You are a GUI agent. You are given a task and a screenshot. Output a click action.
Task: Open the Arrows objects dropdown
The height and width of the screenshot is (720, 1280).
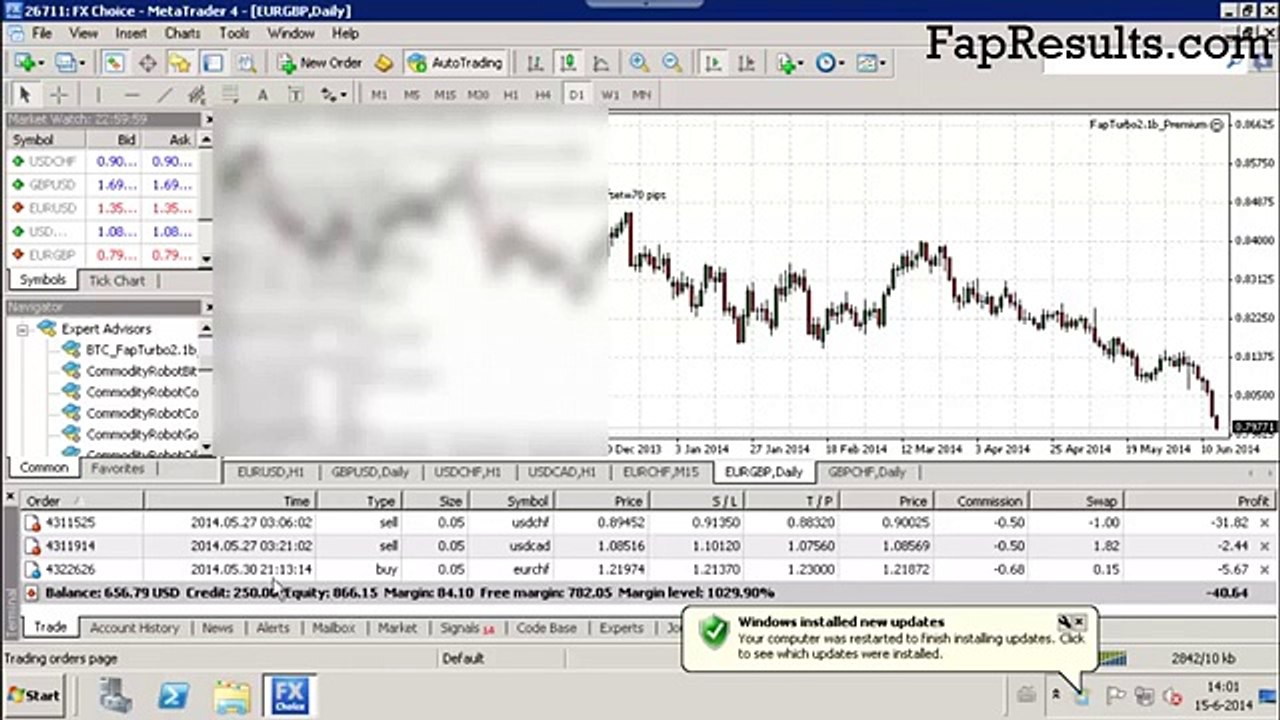(333, 95)
